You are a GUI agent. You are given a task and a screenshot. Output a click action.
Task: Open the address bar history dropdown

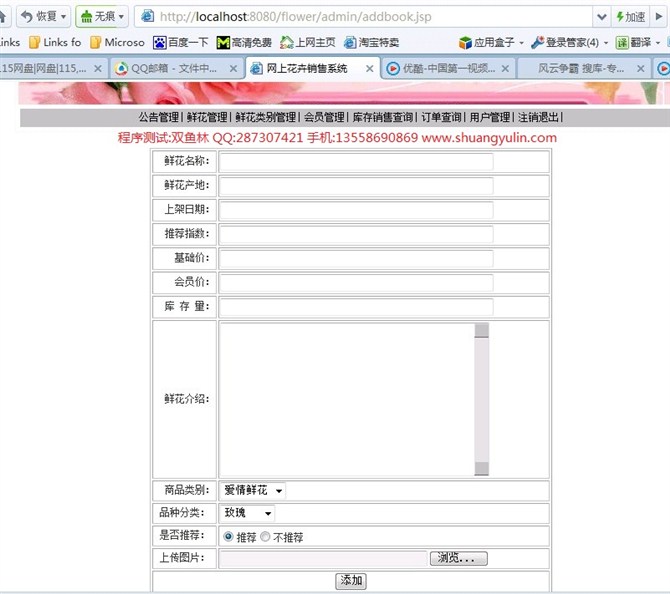click(x=602, y=17)
